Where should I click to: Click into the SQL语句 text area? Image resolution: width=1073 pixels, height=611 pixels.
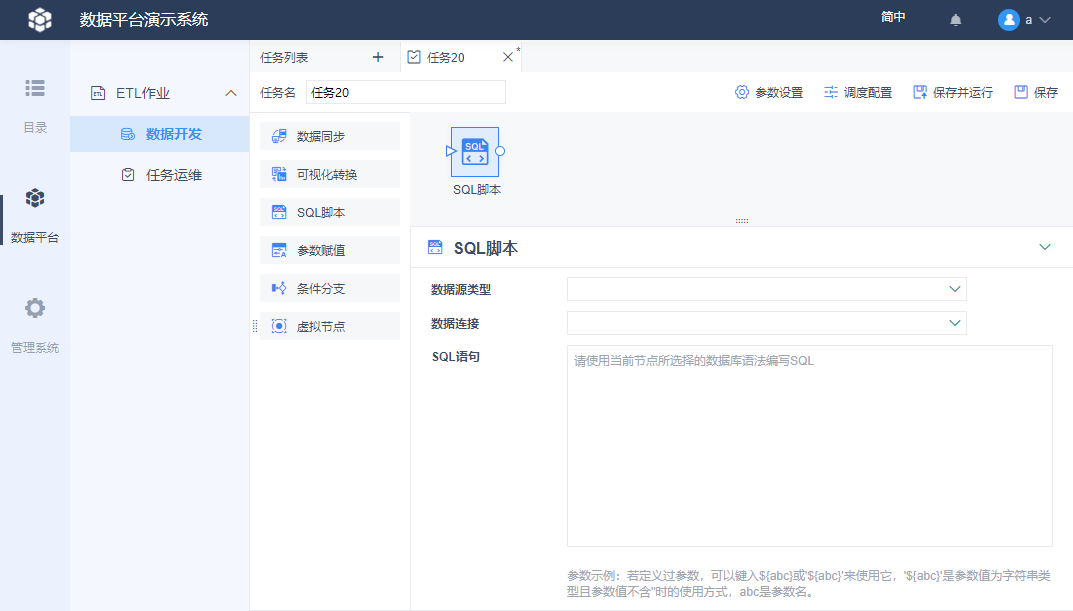pyautogui.click(x=809, y=445)
